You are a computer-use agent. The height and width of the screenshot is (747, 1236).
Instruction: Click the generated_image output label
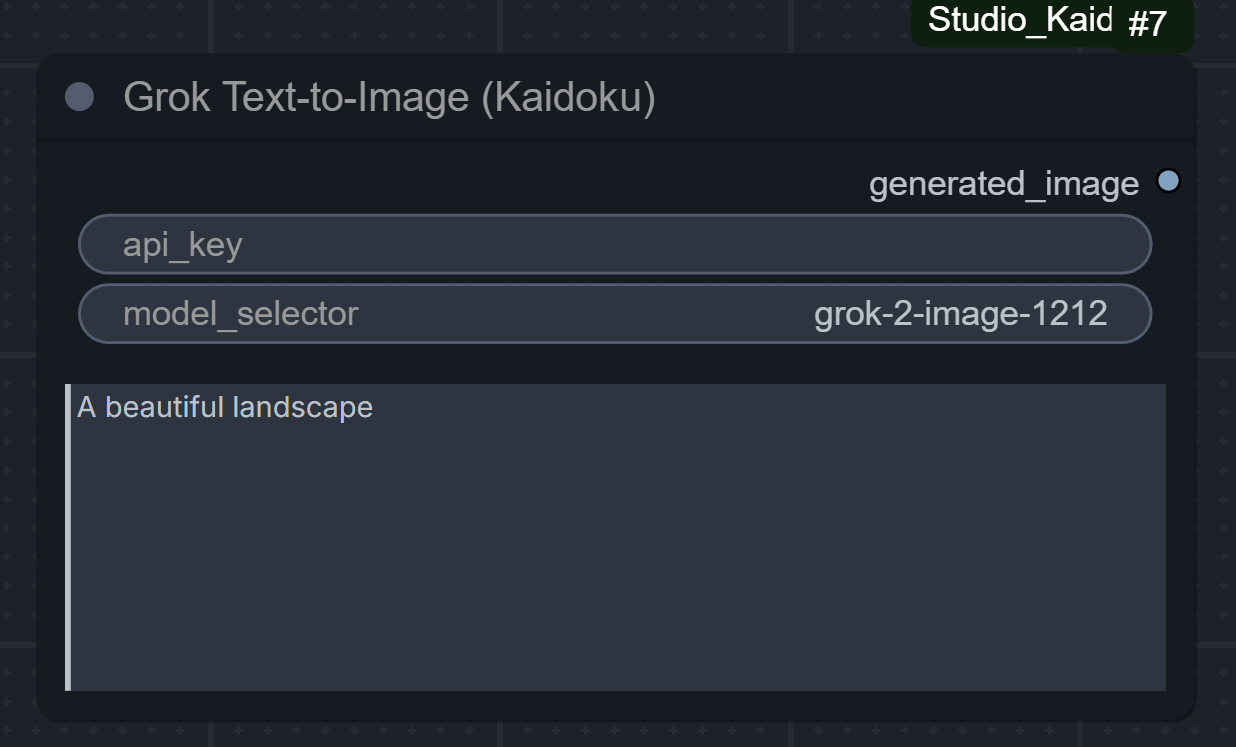[1003, 184]
